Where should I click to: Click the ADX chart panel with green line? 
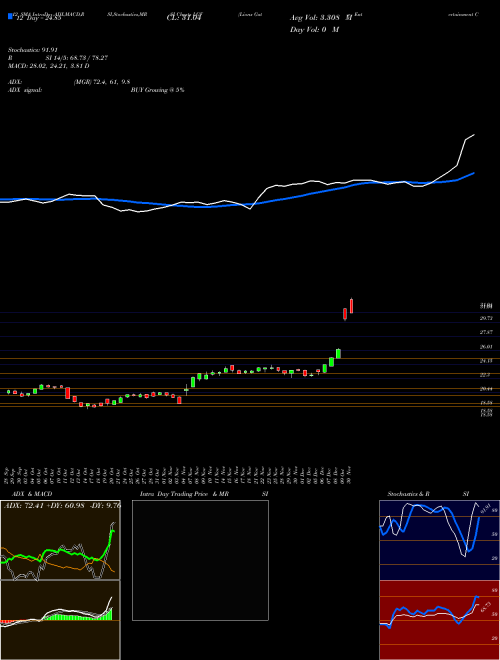60,540
